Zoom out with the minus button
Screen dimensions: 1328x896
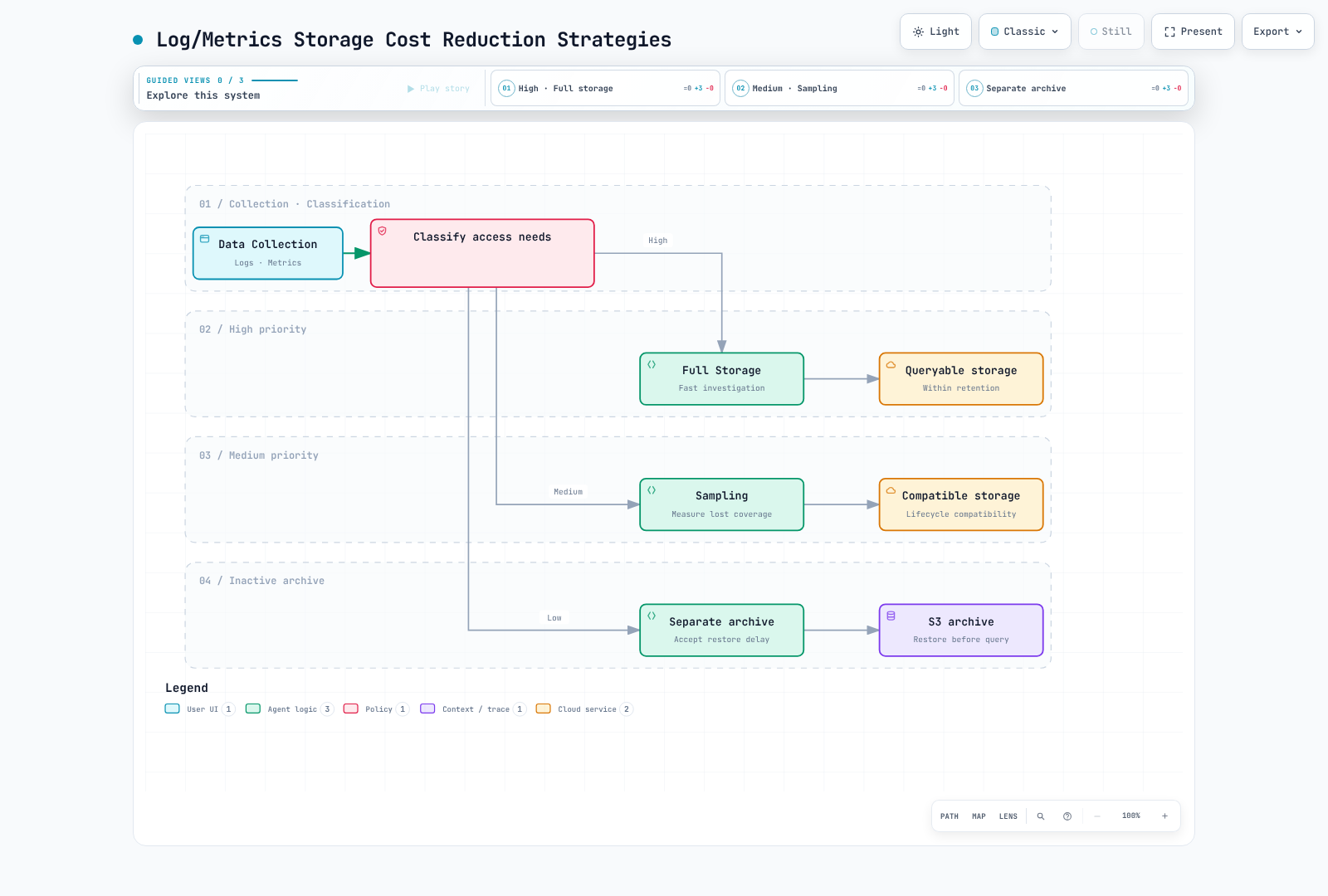(1097, 816)
